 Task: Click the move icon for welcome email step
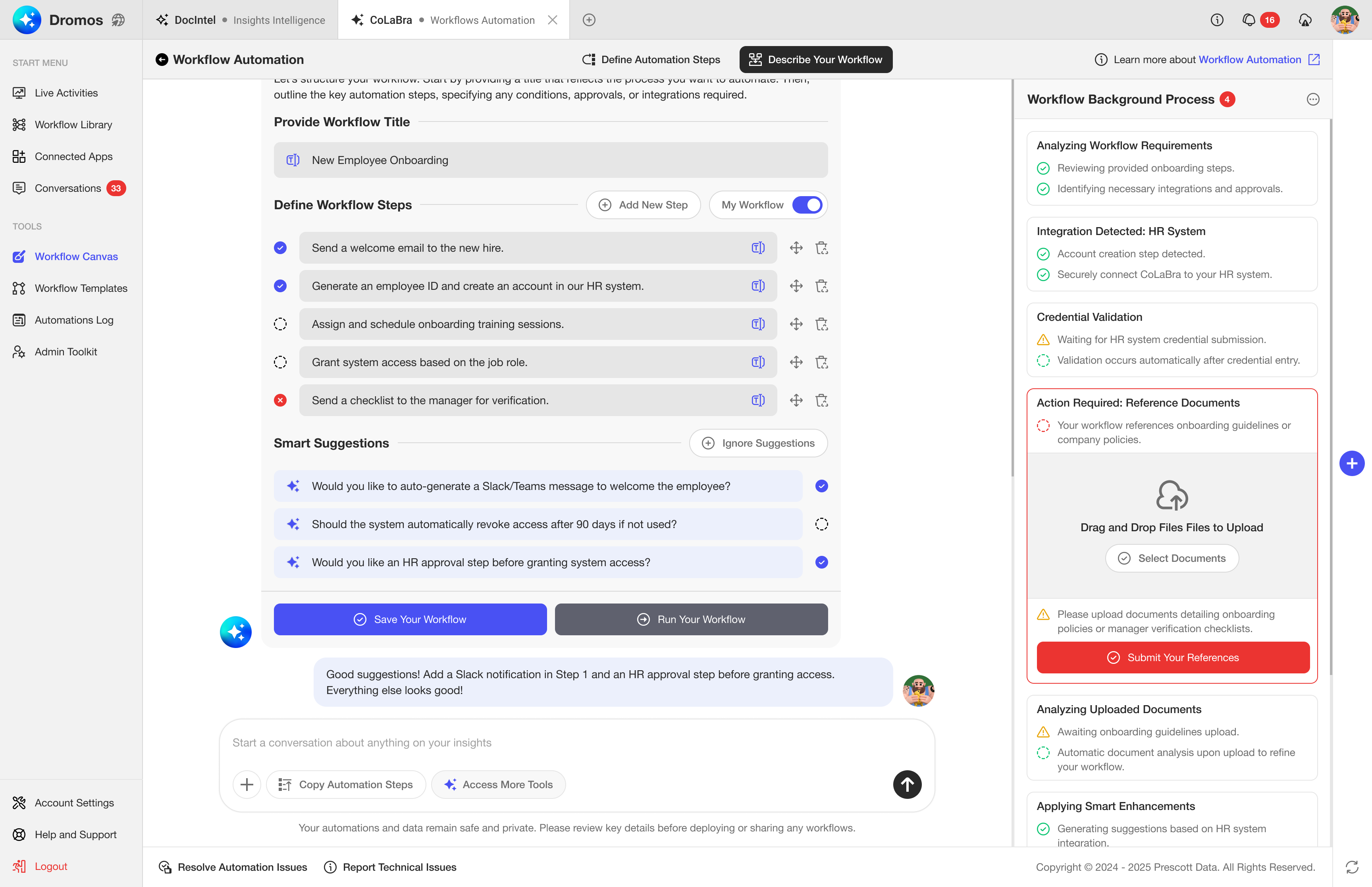[x=796, y=248]
